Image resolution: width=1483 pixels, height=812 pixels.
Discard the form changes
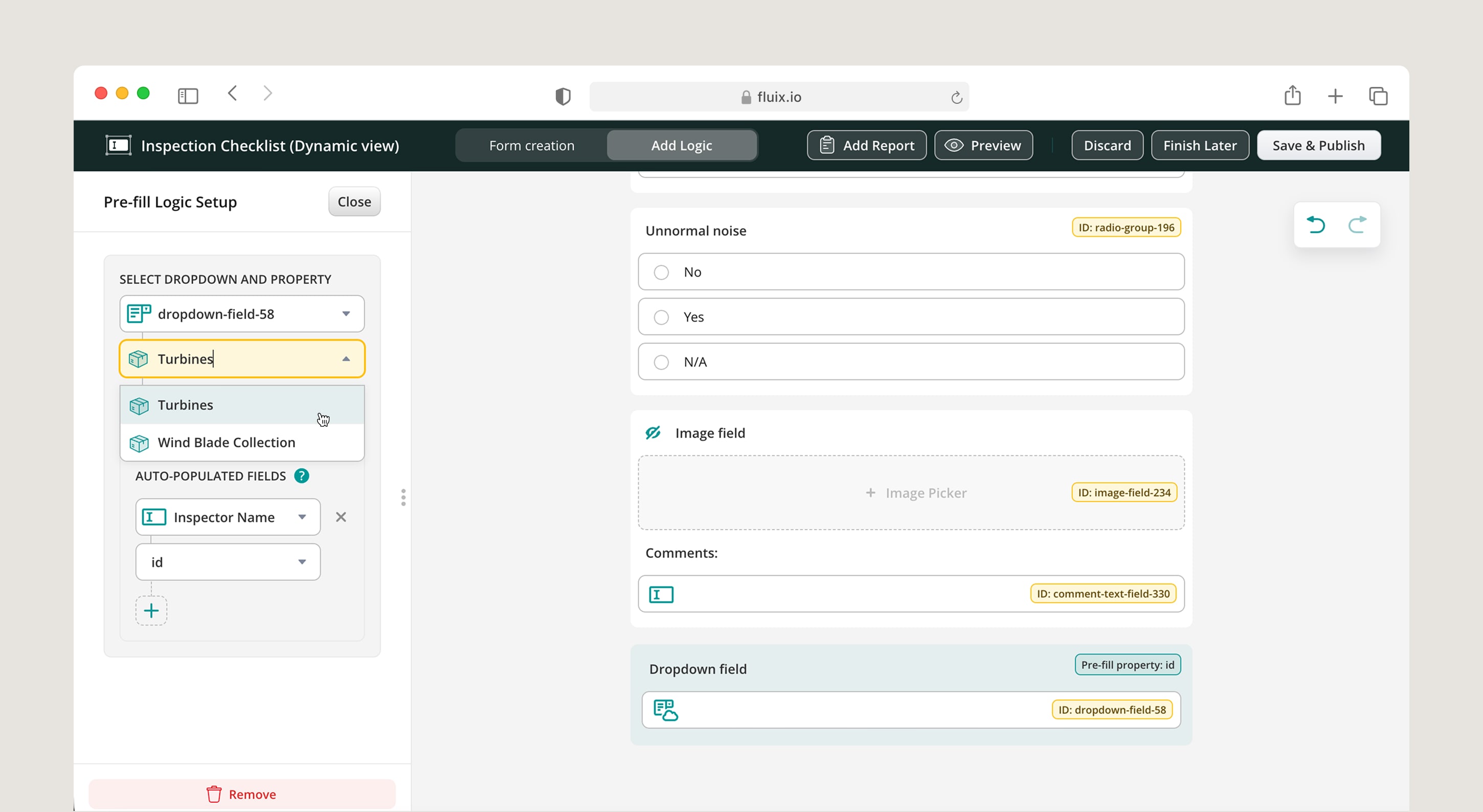click(1107, 145)
